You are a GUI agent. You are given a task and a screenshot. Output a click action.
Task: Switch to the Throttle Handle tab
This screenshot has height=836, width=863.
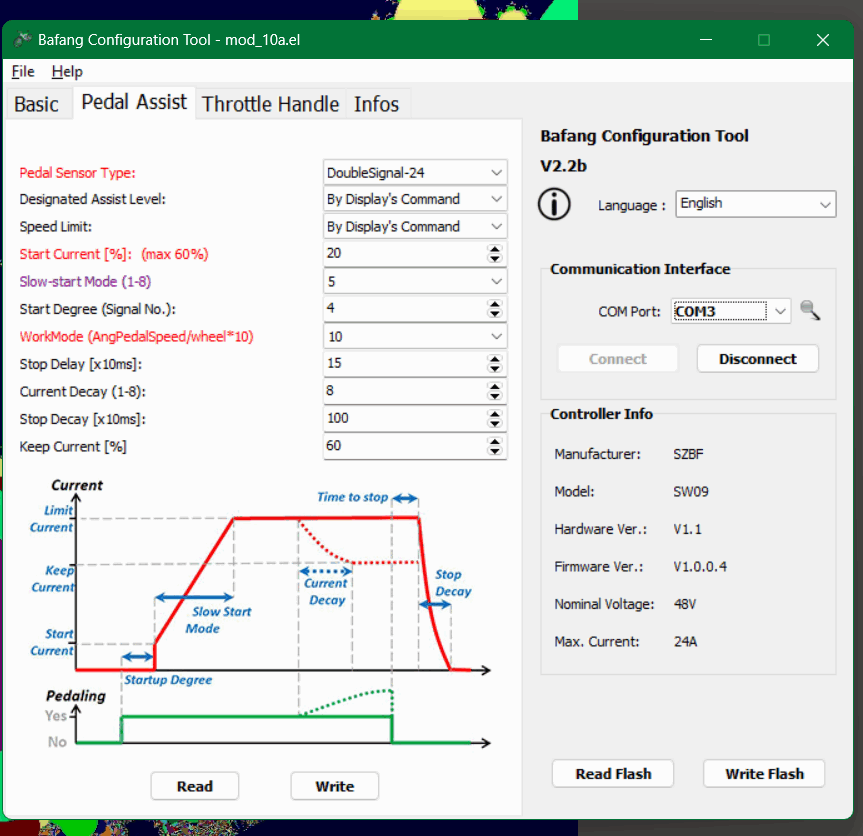[x=270, y=104]
